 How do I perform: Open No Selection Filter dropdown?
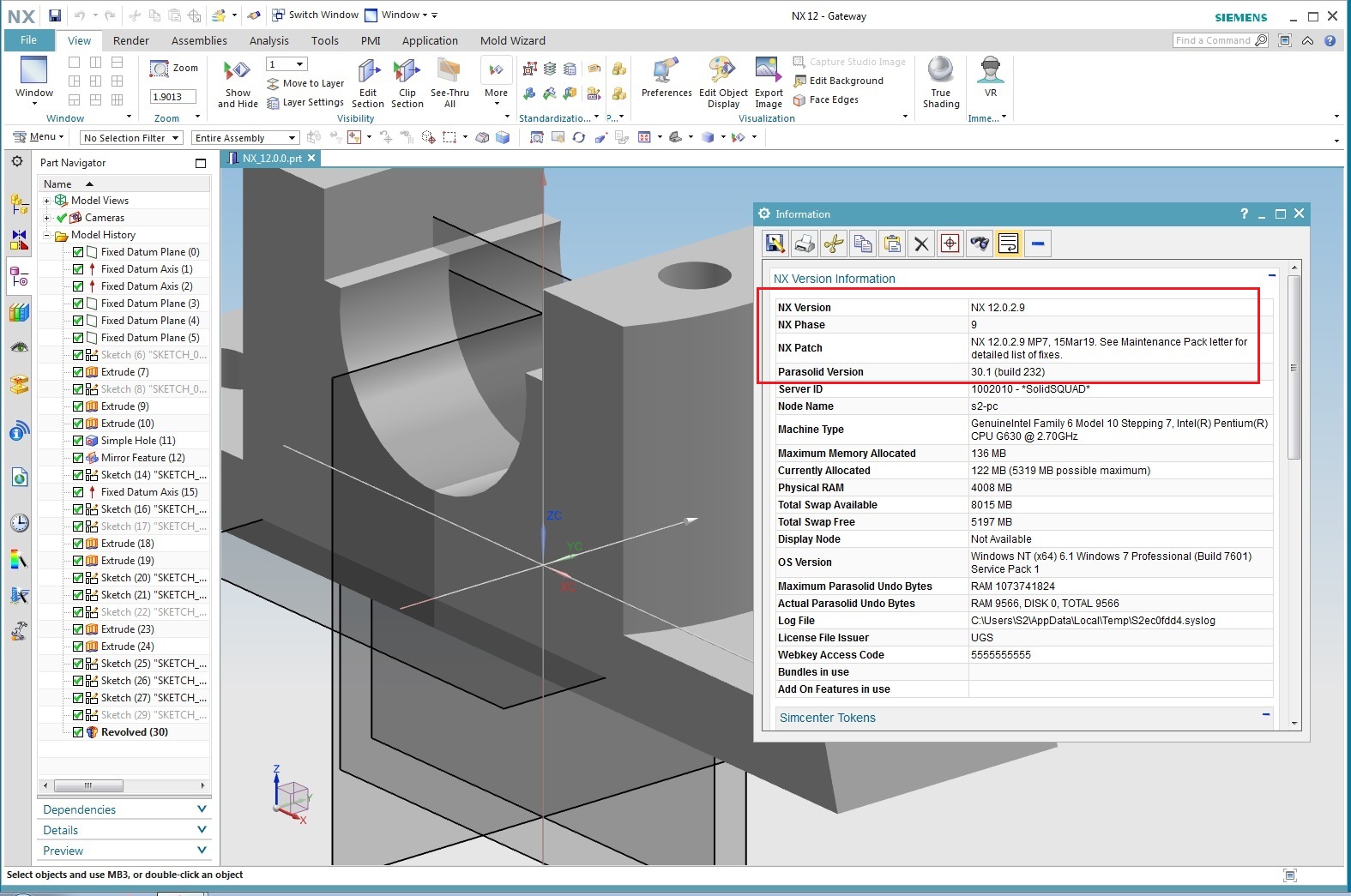[x=131, y=137]
